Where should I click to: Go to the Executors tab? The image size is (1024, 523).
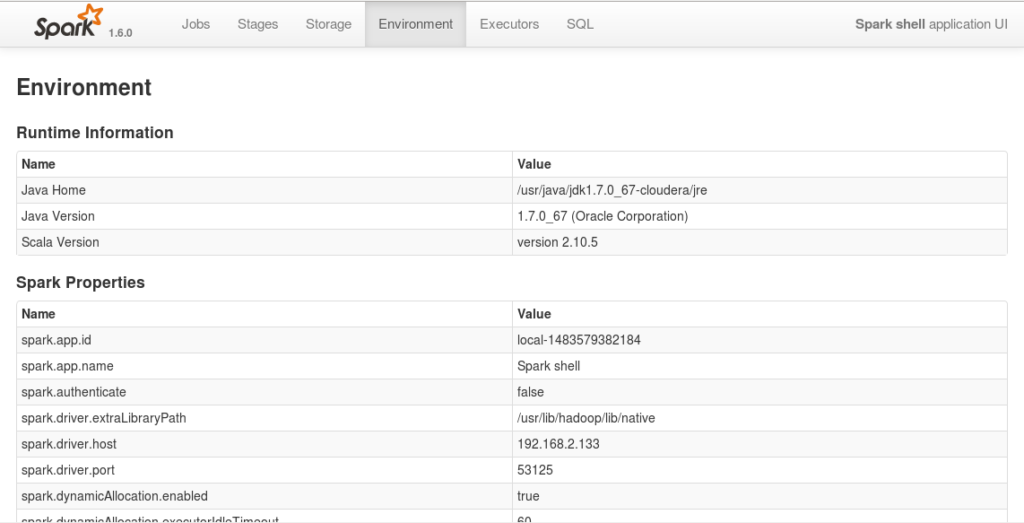pos(509,24)
